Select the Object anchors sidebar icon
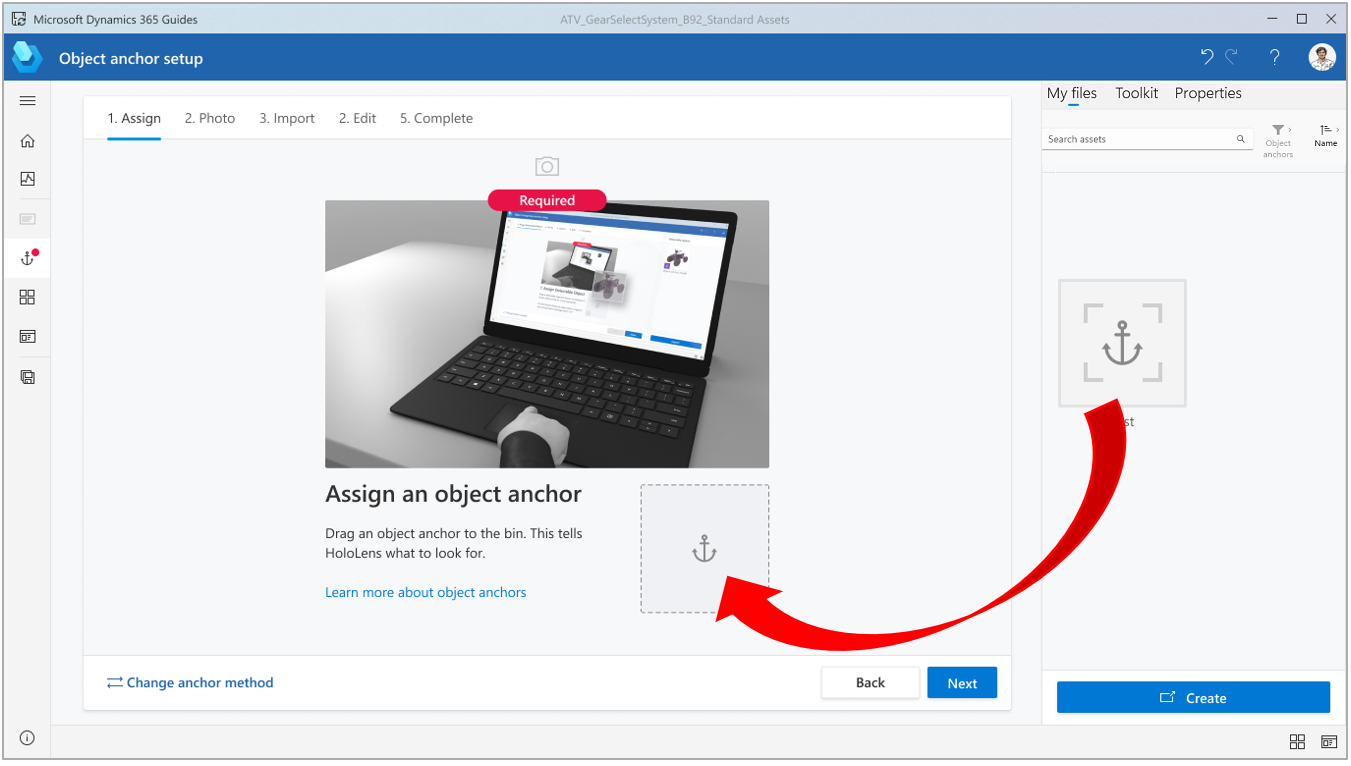1351x766 pixels. [27, 257]
